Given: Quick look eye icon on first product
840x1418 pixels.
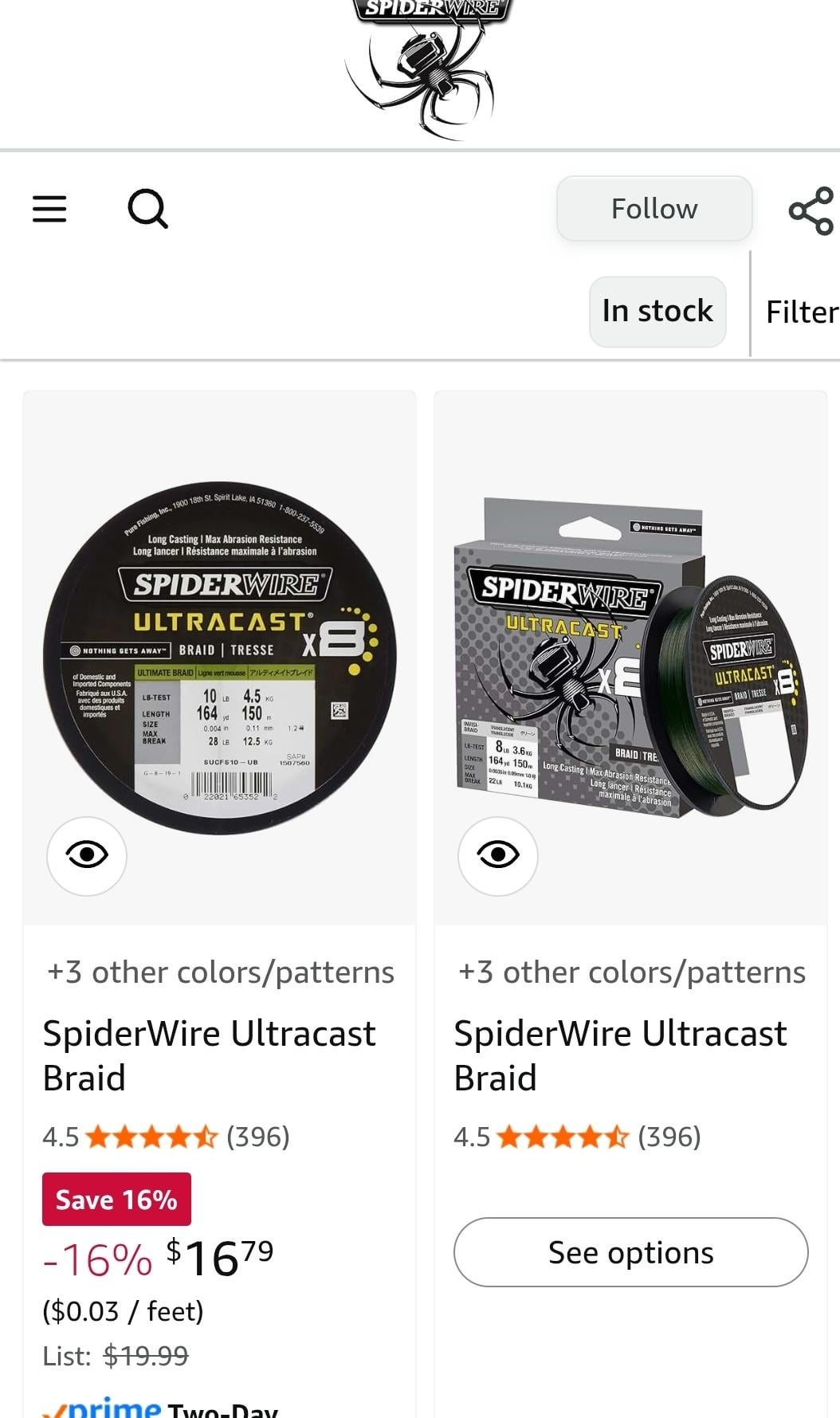Looking at the screenshot, I should click(87, 855).
